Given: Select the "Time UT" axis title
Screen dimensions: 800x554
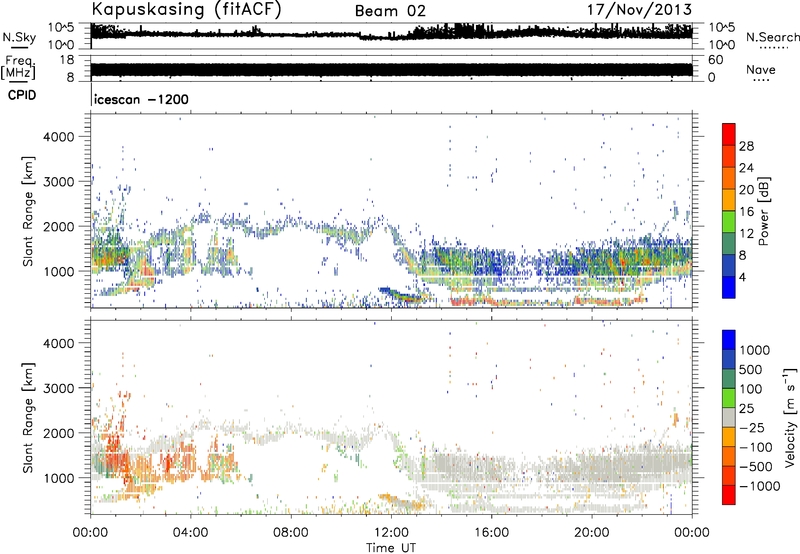Looking at the screenshot, I should pos(391,548).
